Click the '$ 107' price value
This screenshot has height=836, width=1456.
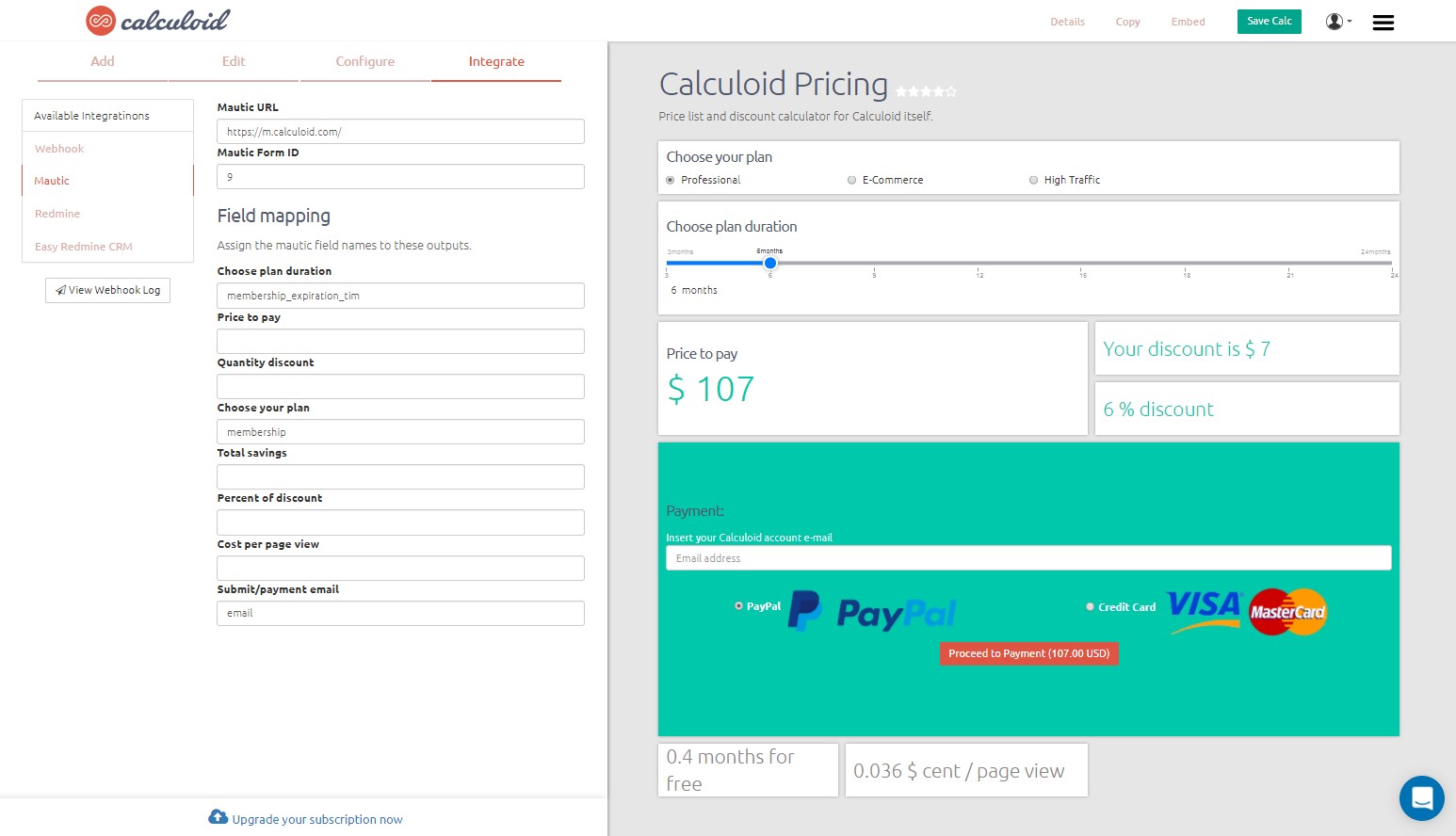point(711,389)
